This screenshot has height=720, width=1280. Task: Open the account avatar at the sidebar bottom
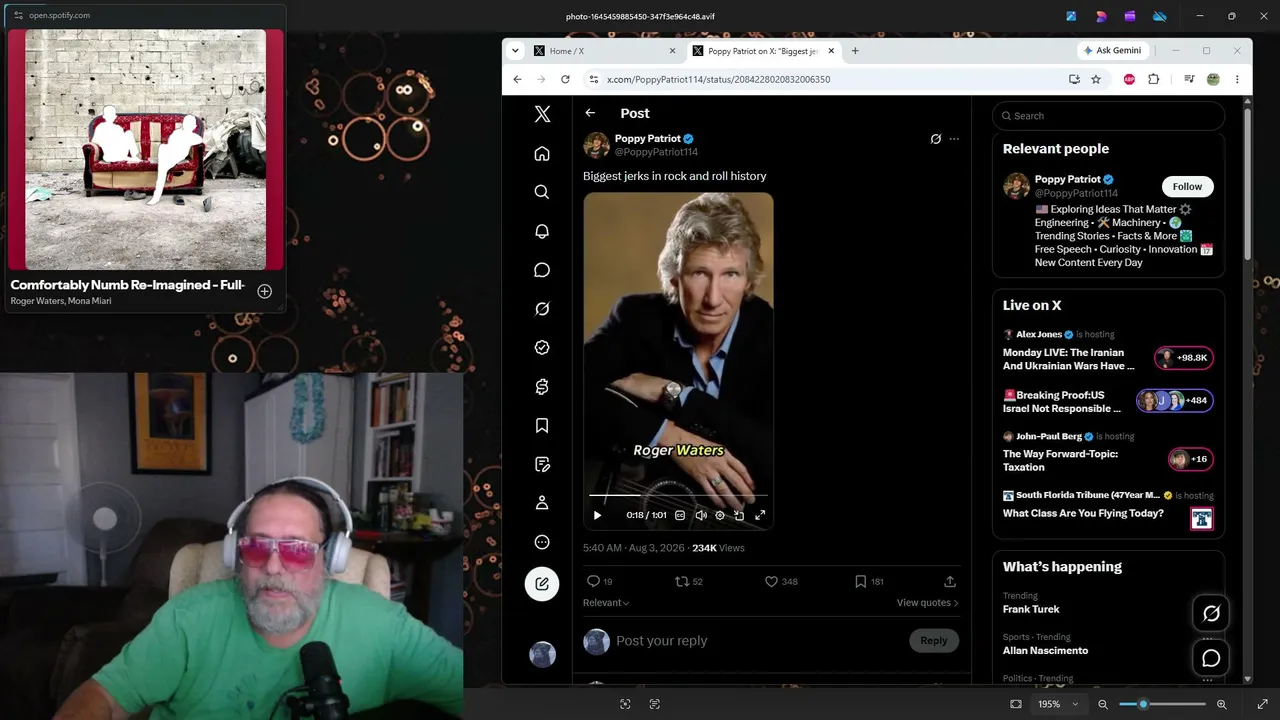542,654
